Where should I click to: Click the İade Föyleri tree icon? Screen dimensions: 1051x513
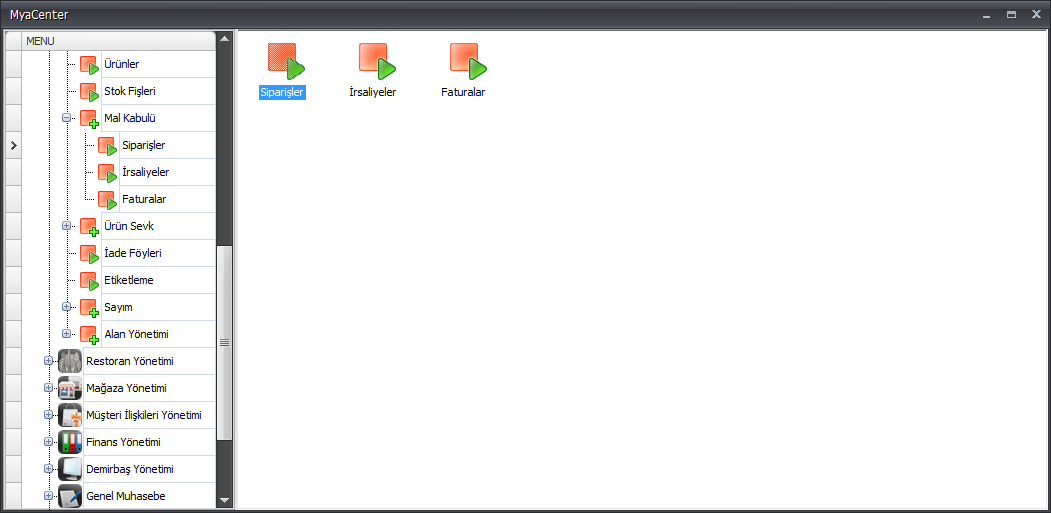pyautogui.click(x=90, y=254)
